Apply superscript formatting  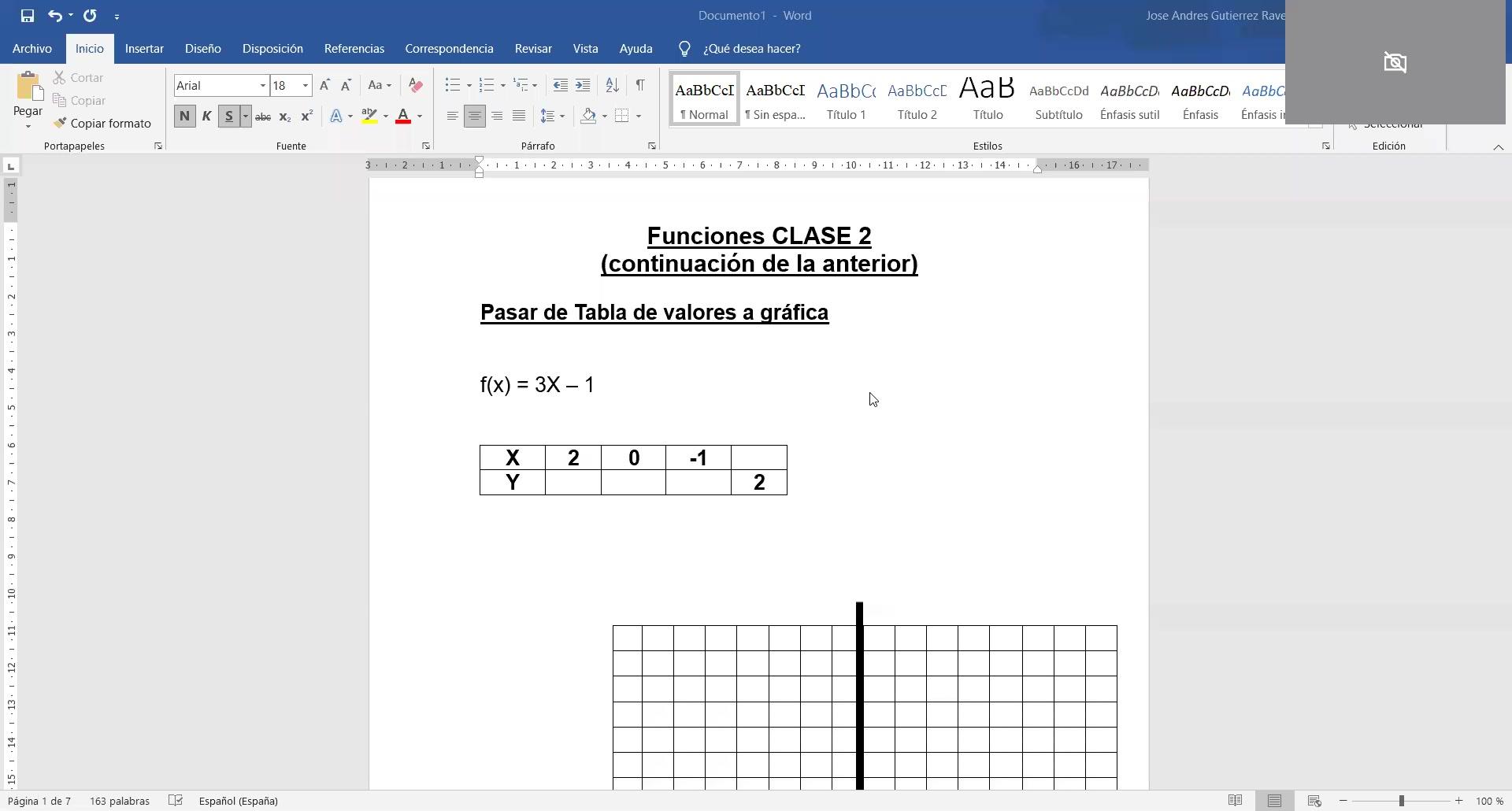307,117
